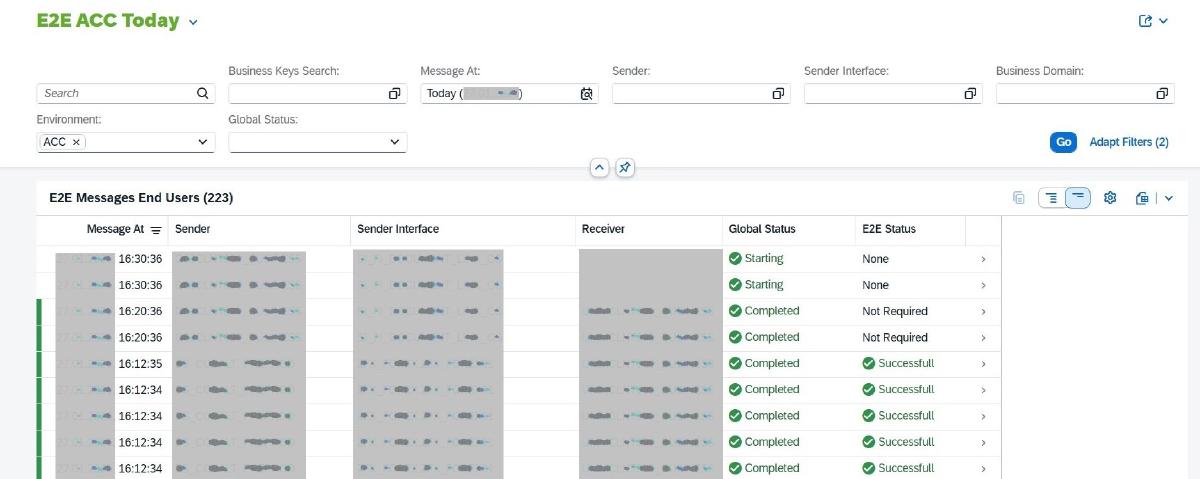Remove the ACC environment token
Viewport: 1200px width, 479px height.
76,142
